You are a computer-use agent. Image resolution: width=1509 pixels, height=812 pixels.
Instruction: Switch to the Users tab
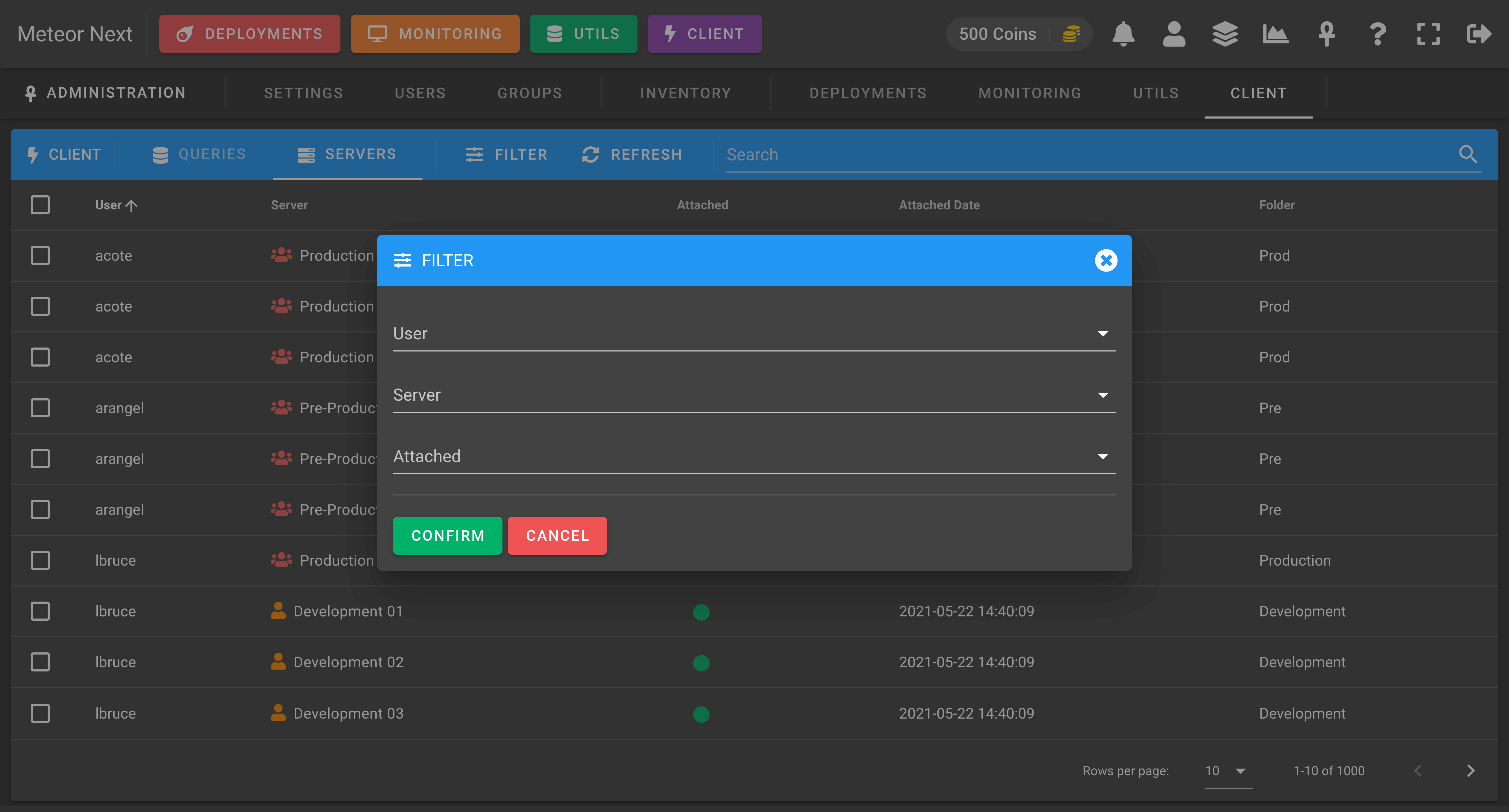[420, 93]
